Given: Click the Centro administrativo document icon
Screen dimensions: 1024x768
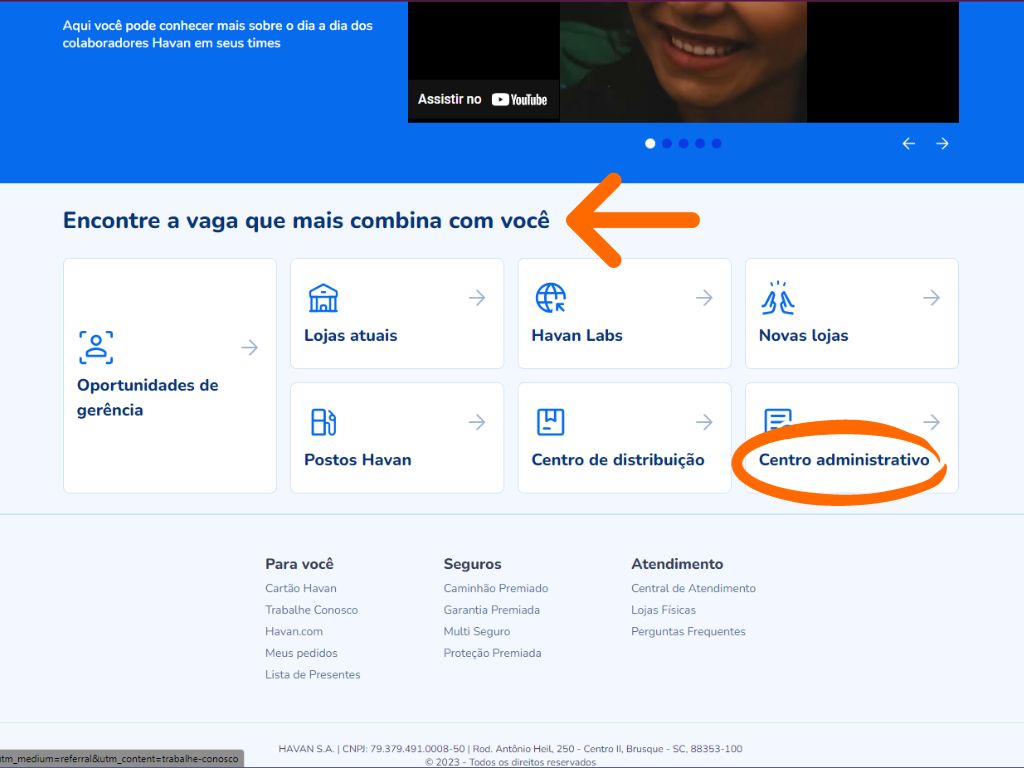Looking at the screenshot, I should coord(778,419).
